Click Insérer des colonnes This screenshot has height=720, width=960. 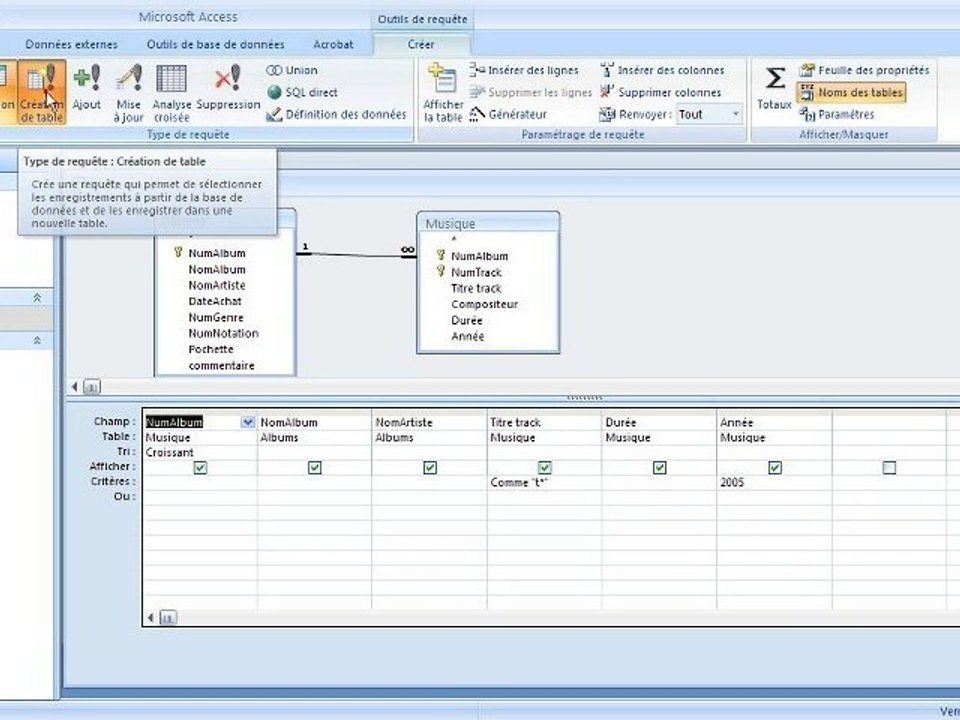662,70
